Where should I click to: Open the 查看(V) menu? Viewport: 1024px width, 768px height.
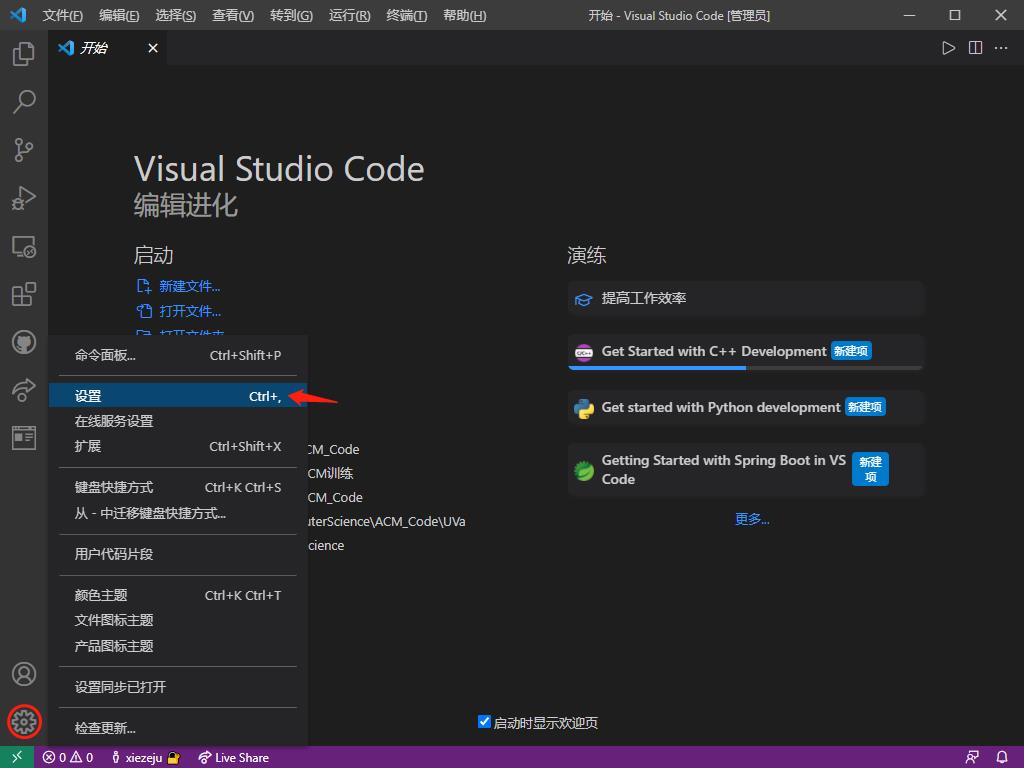232,15
